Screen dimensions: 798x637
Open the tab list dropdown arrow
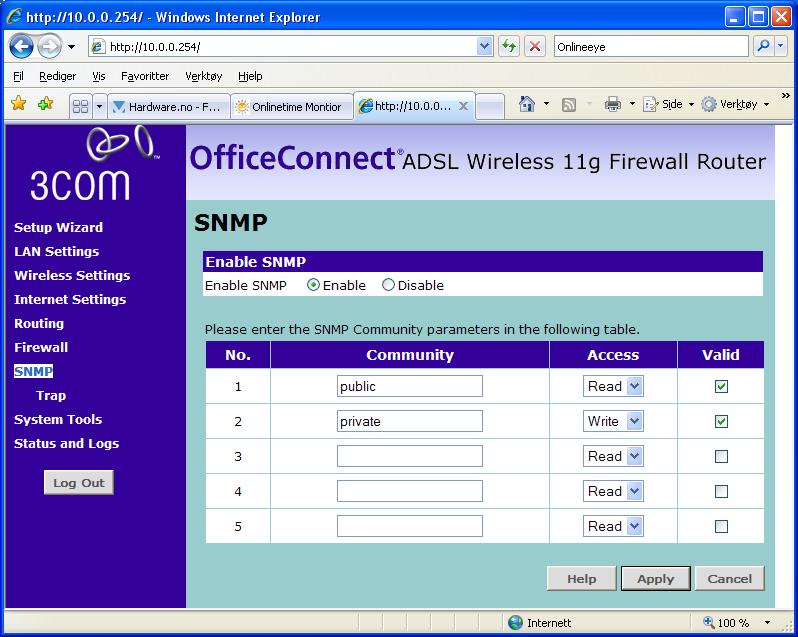pos(99,106)
